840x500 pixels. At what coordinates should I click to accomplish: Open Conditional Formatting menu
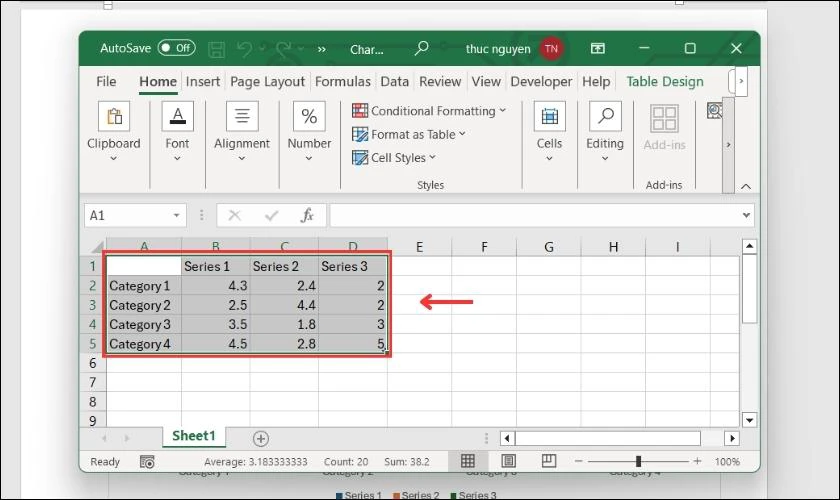pos(429,111)
